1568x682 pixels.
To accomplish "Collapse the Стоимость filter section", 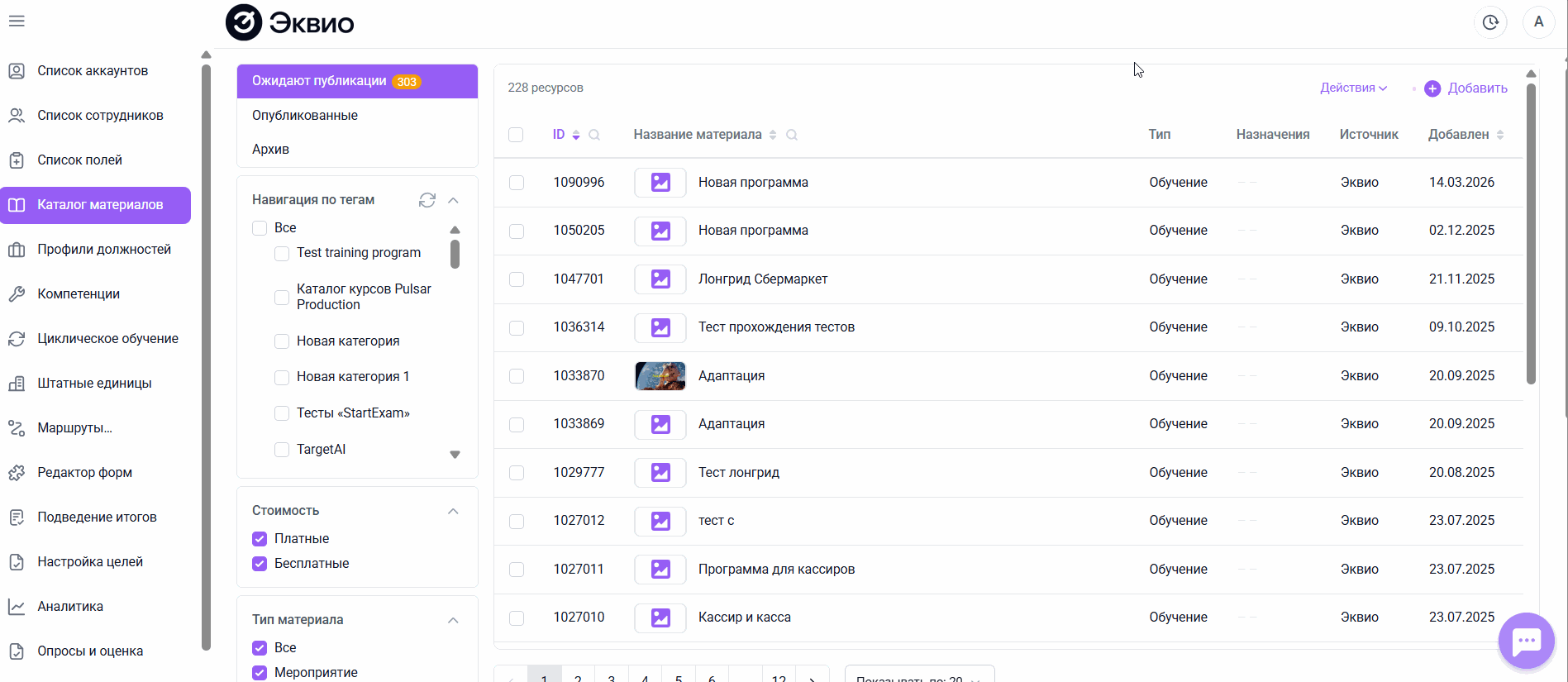I will 453,511.
